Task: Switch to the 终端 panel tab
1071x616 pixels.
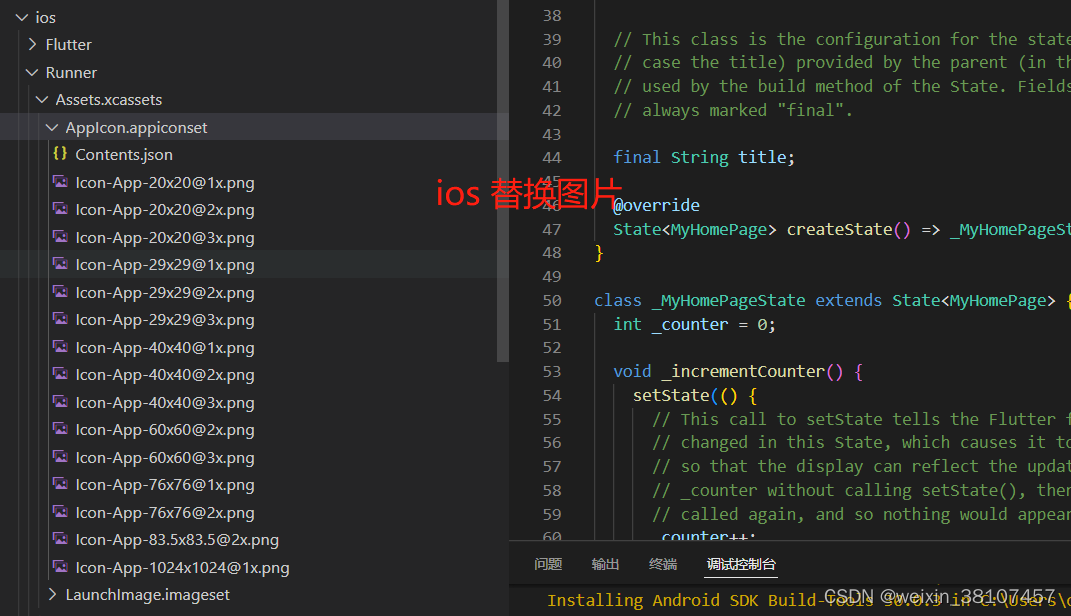Action: point(663,564)
